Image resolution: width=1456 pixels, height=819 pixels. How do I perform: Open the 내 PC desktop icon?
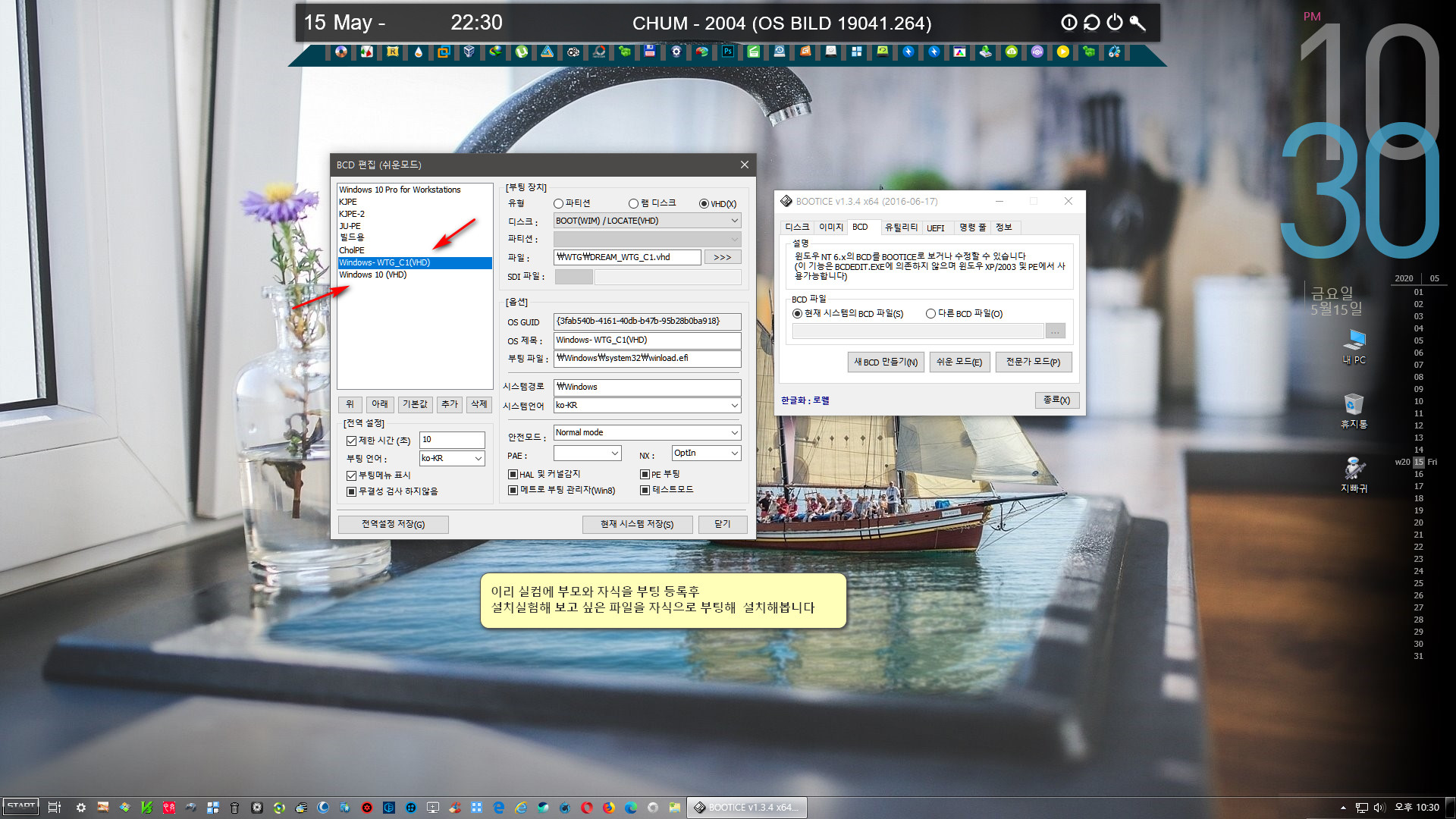point(1354,347)
